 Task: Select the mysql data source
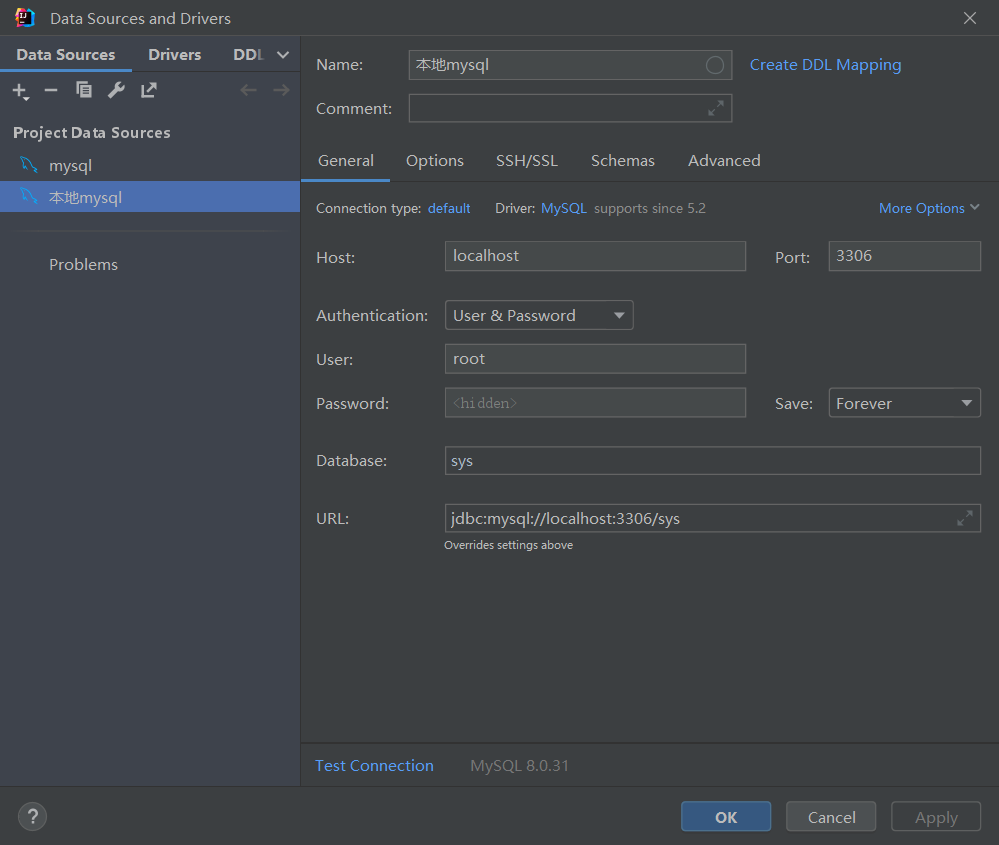coord(70,166)
